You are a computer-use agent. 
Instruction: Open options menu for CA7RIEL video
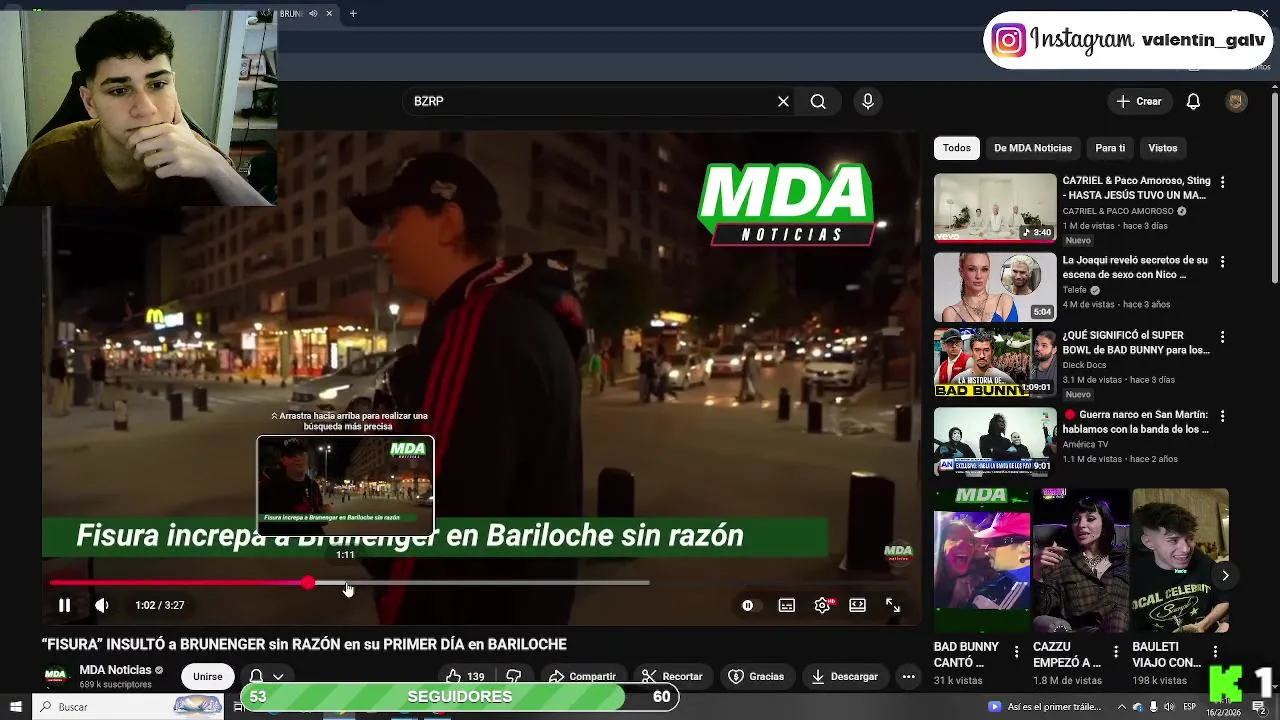(1222, 182)
